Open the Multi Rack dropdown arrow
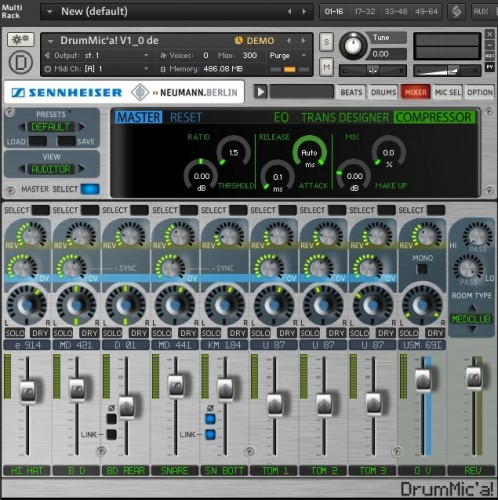Image resolution: width=498 pixels, height=500 pixels. click(50, 12)
